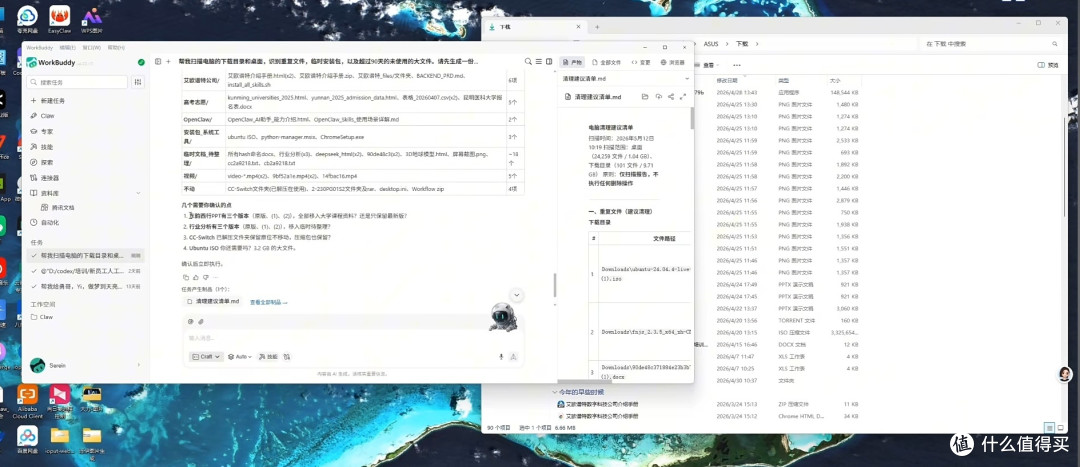Screen dimensions: 1080x467
Task: Open the 查看 dropdown in Explorer toolbar
Action: click(x=708, y=65)
